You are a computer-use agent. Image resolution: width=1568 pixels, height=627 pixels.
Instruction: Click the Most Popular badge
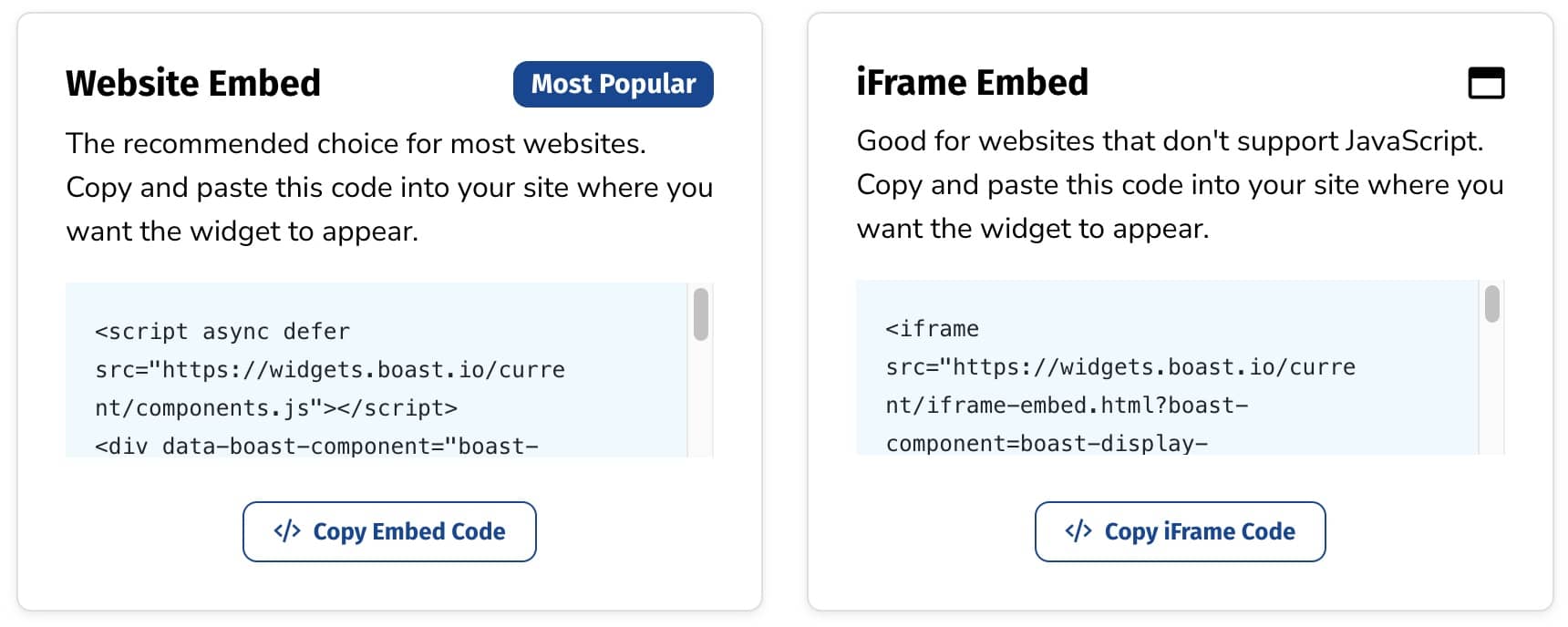tap(613, 84)
